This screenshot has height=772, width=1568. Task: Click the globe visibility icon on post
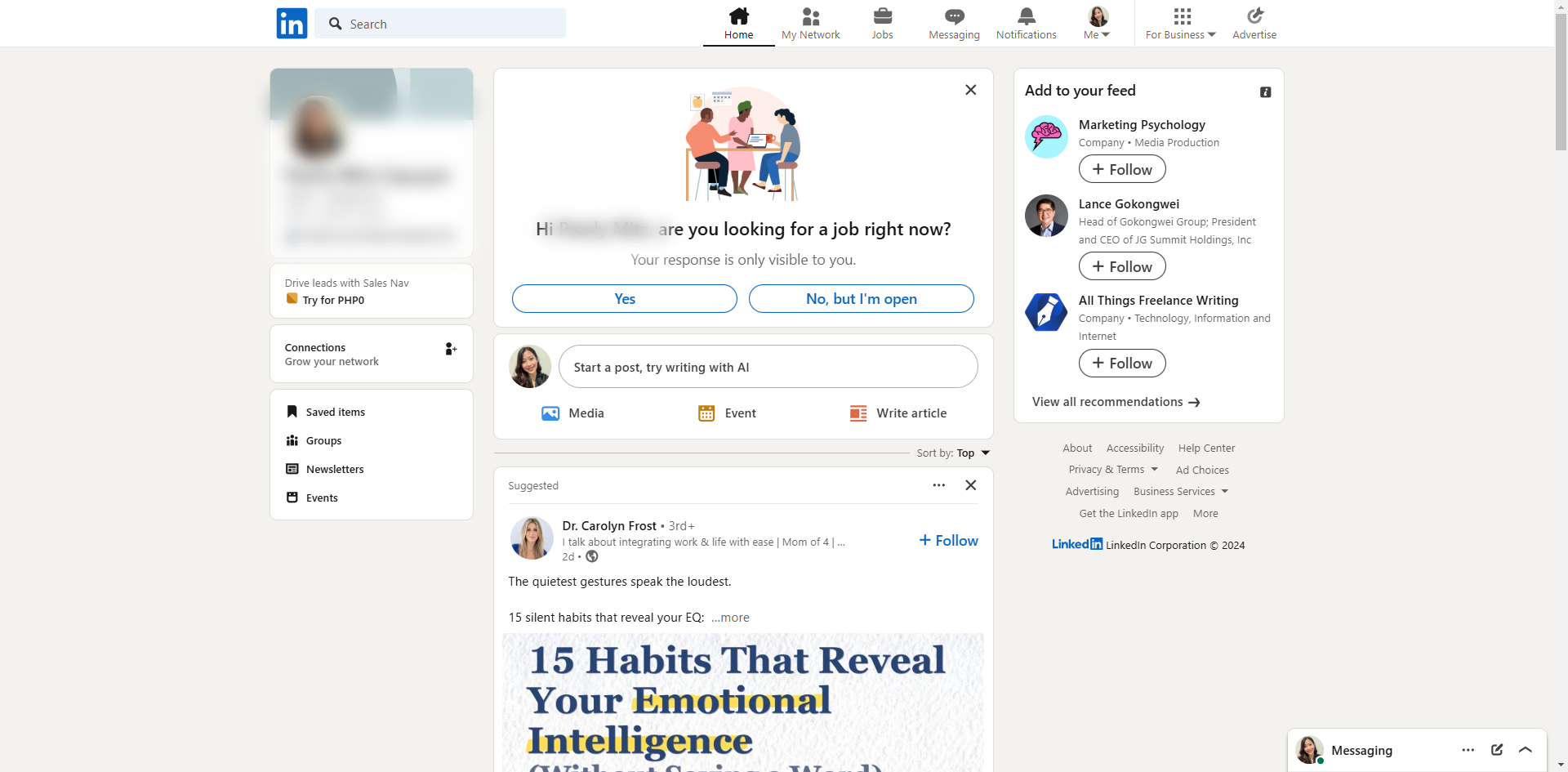[x=592, y=556]
